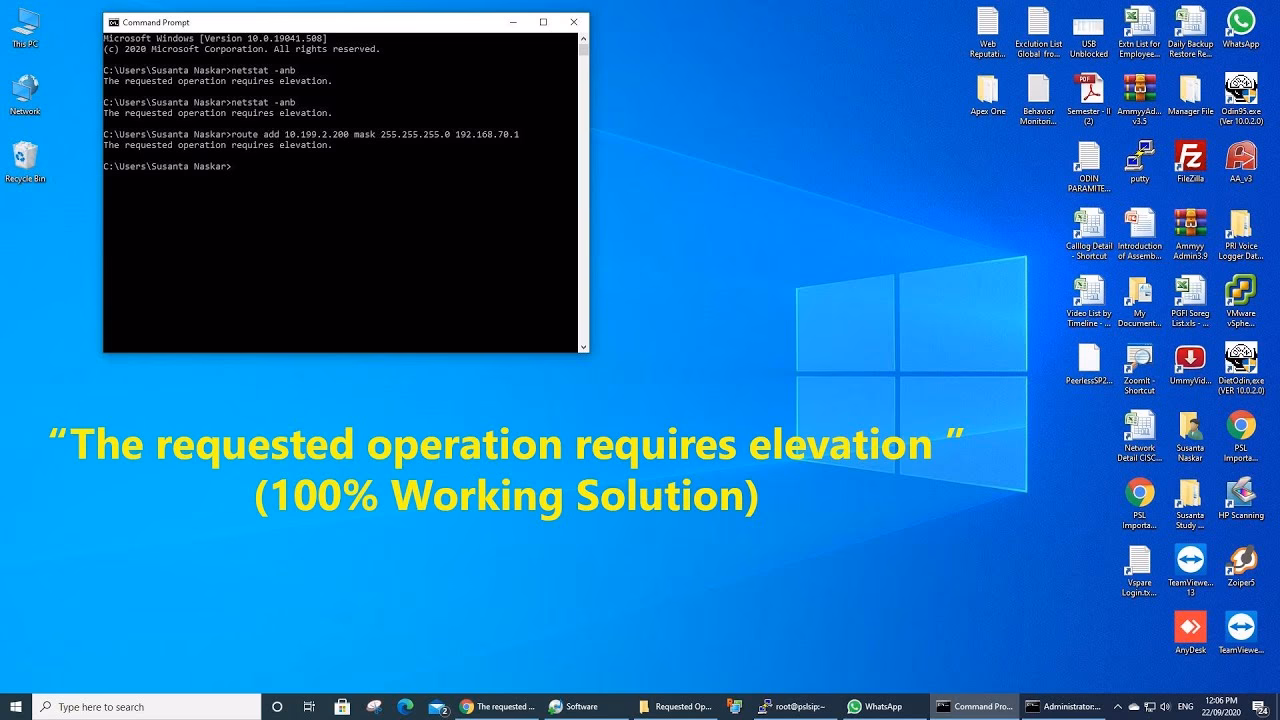Open the Recycle Bin
The image size is (1280, 720).
22,150
